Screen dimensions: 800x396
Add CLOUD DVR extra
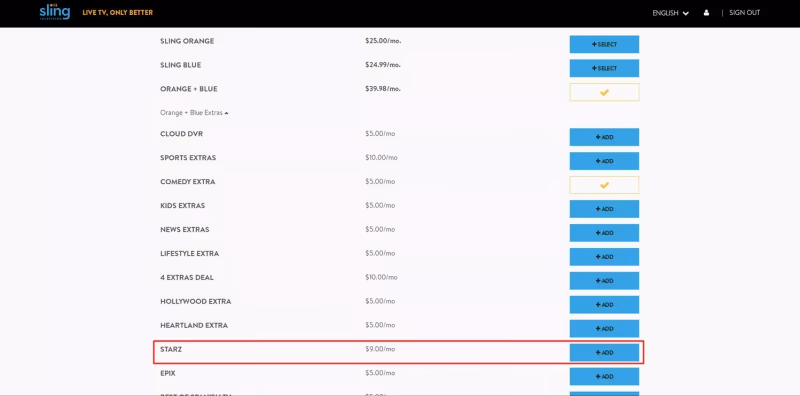(604, 137)
